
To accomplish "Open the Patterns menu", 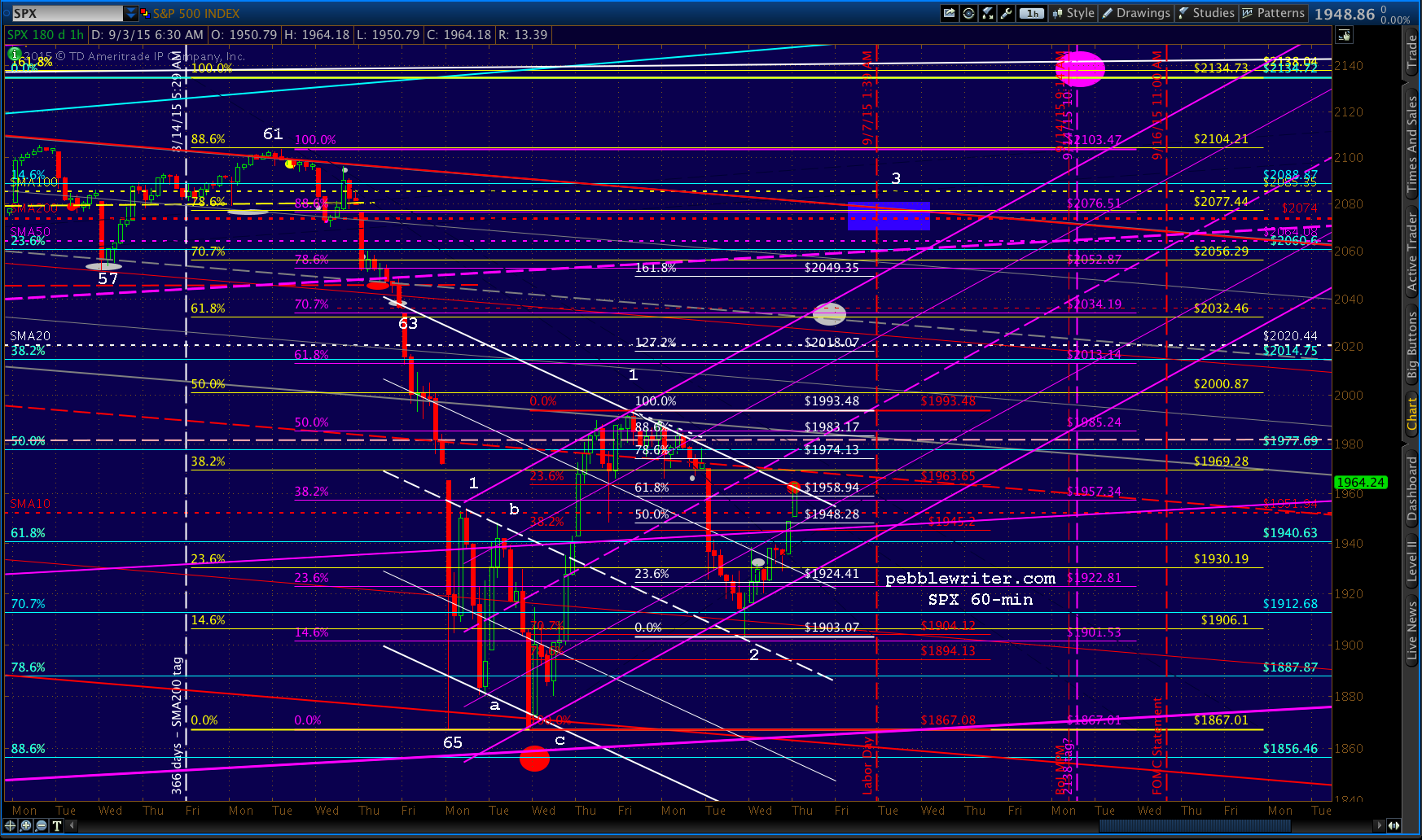I will tap(1273, 13).
